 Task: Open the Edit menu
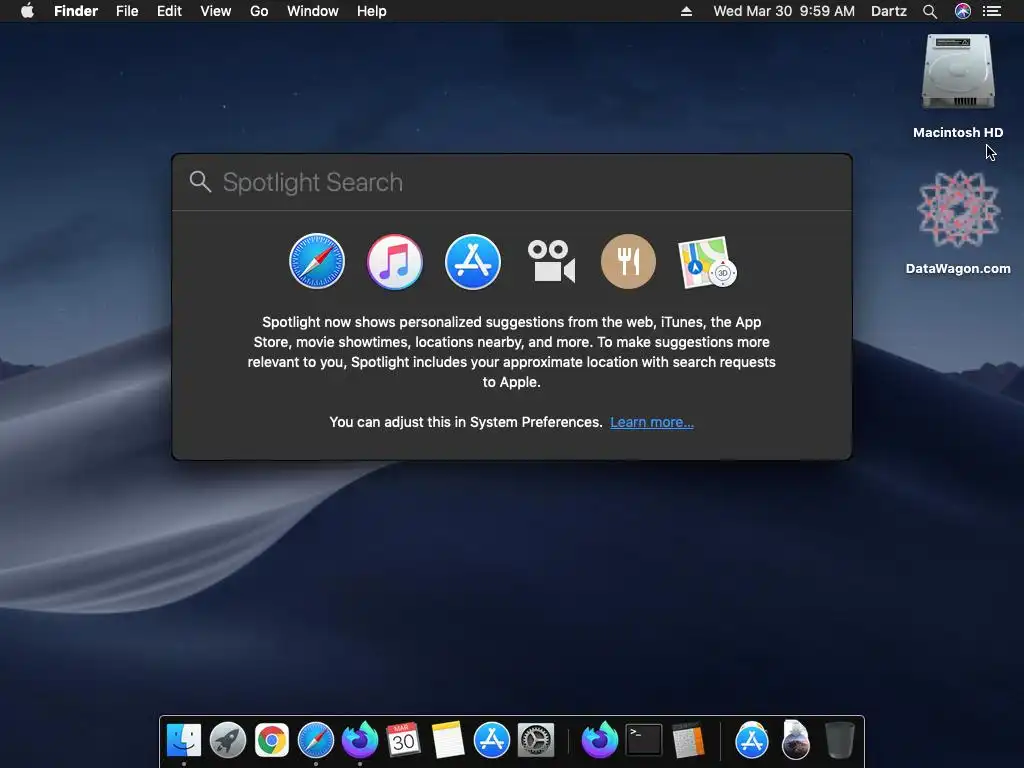[x=169, y=11]
